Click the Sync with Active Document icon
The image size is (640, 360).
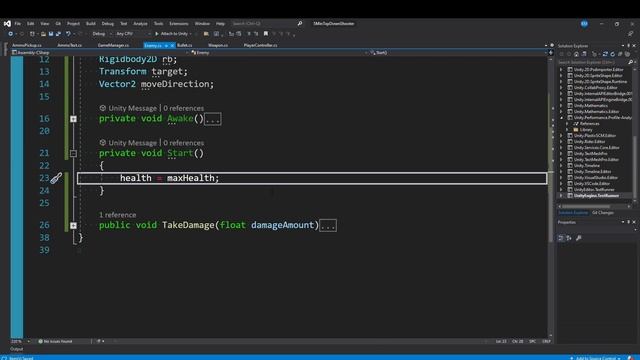coord(605,54)
